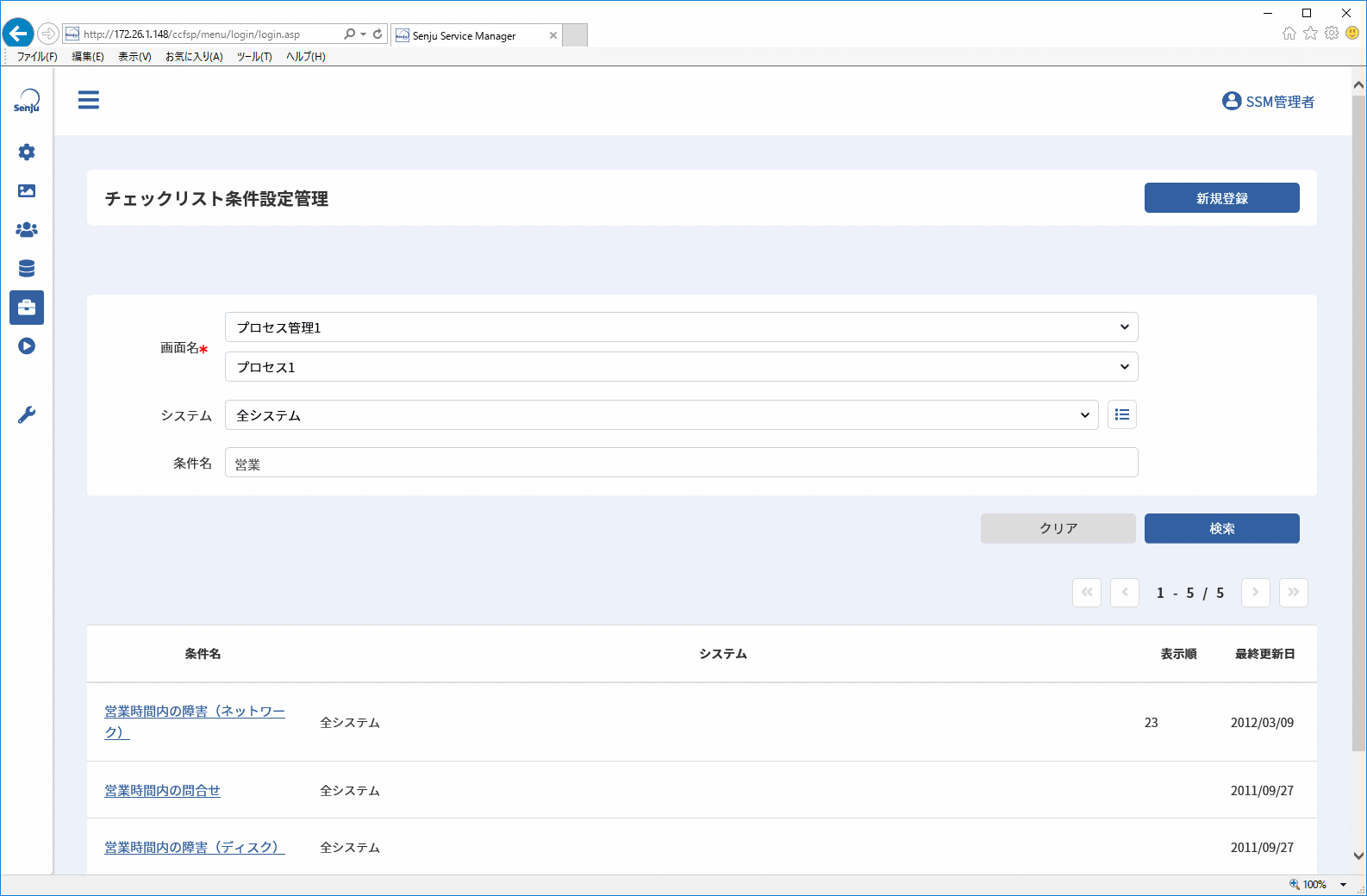Viewport: 1367px width, 896px height.
Task: Open the ツール(T) menu
Action: coord(254,57)
